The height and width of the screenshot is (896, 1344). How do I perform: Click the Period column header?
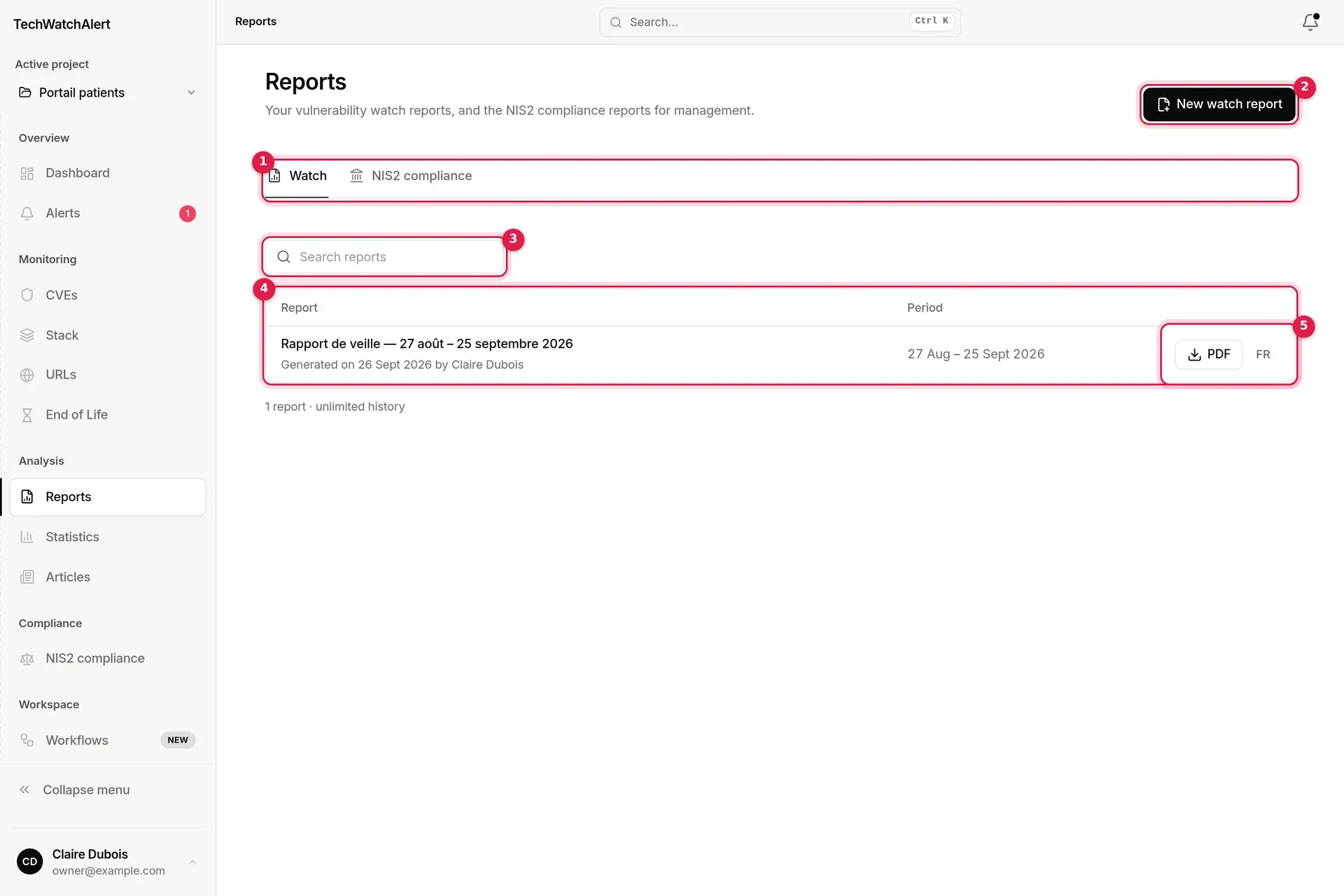tap(925, 308)
